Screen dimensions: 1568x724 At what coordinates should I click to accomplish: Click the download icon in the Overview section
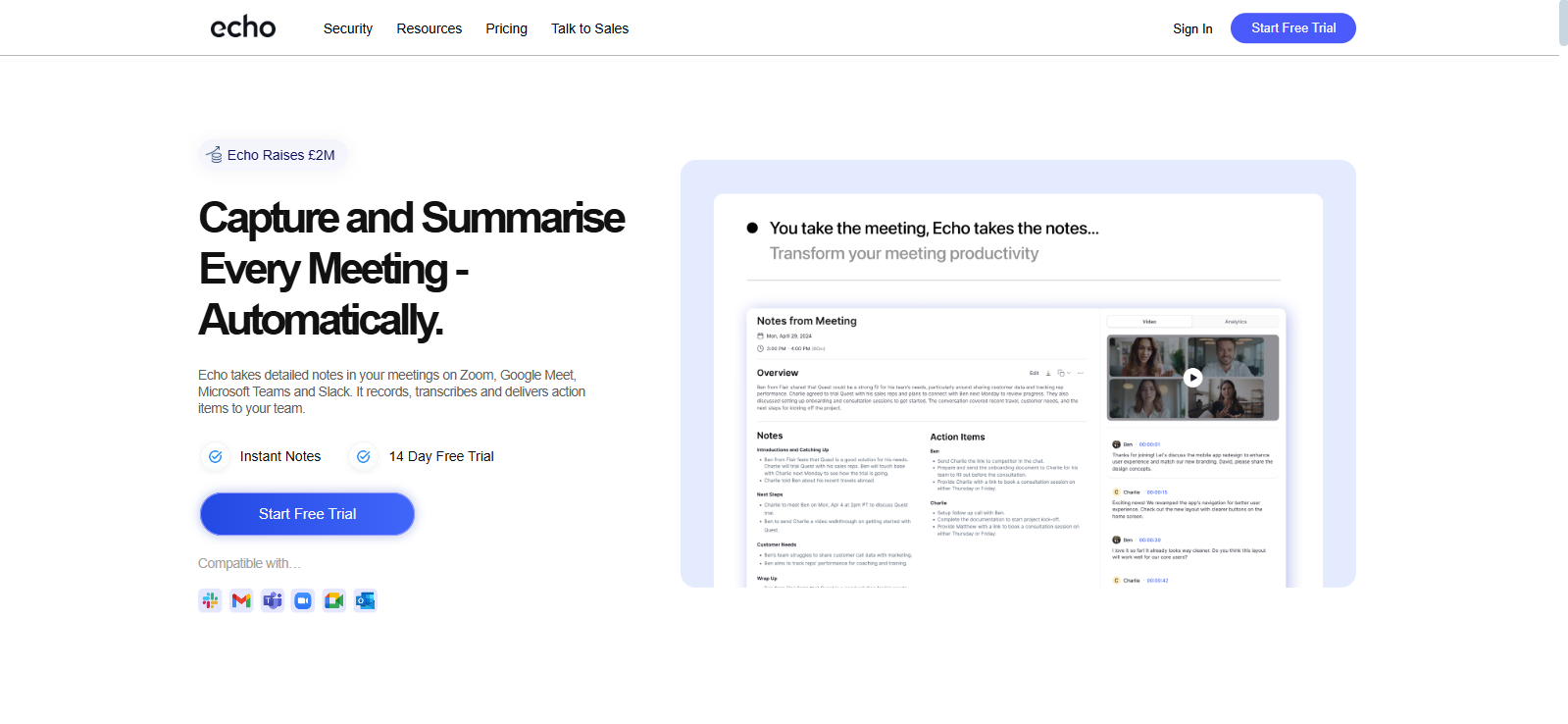[1048, 373]
